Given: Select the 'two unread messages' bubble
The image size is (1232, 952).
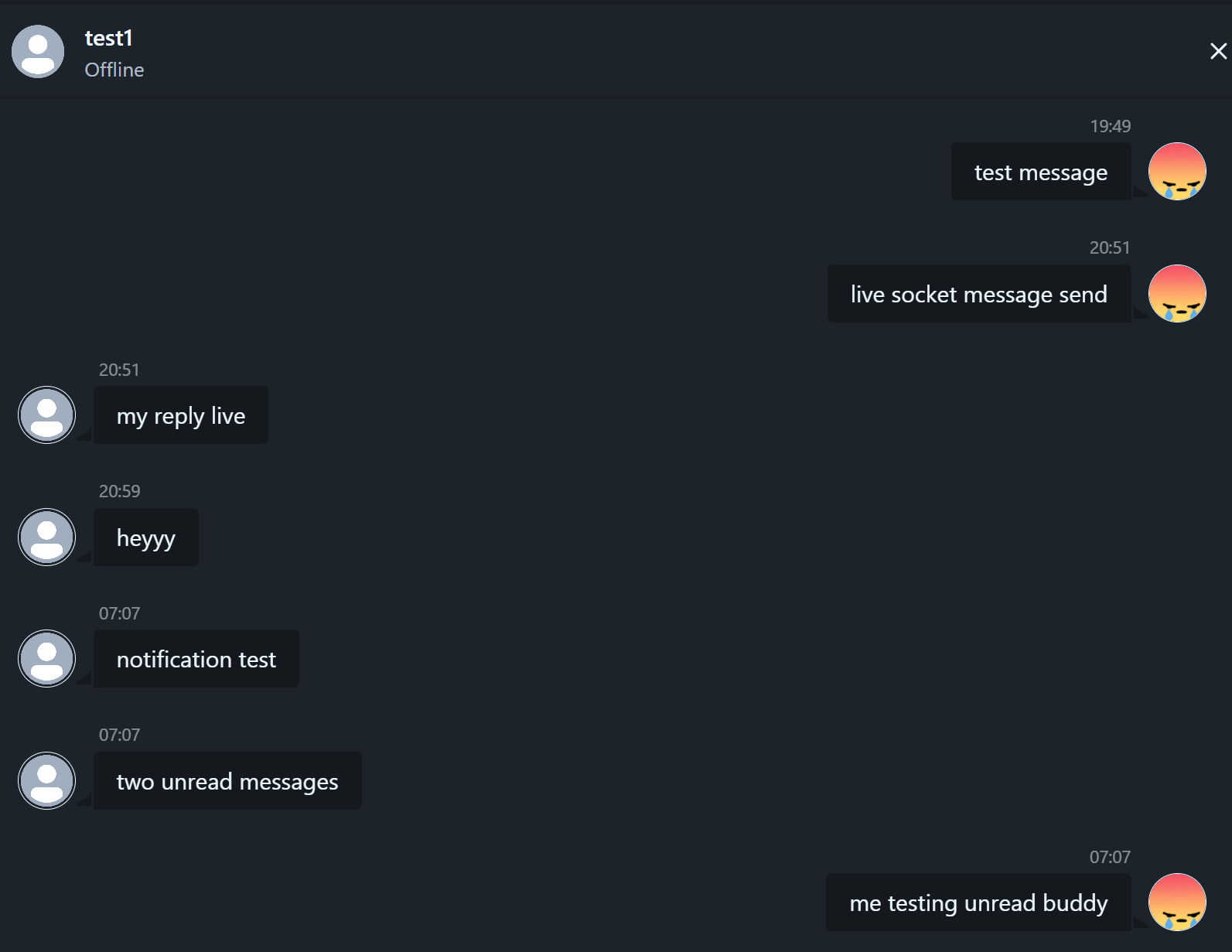Looking at the screenshot, I should 227,781.
